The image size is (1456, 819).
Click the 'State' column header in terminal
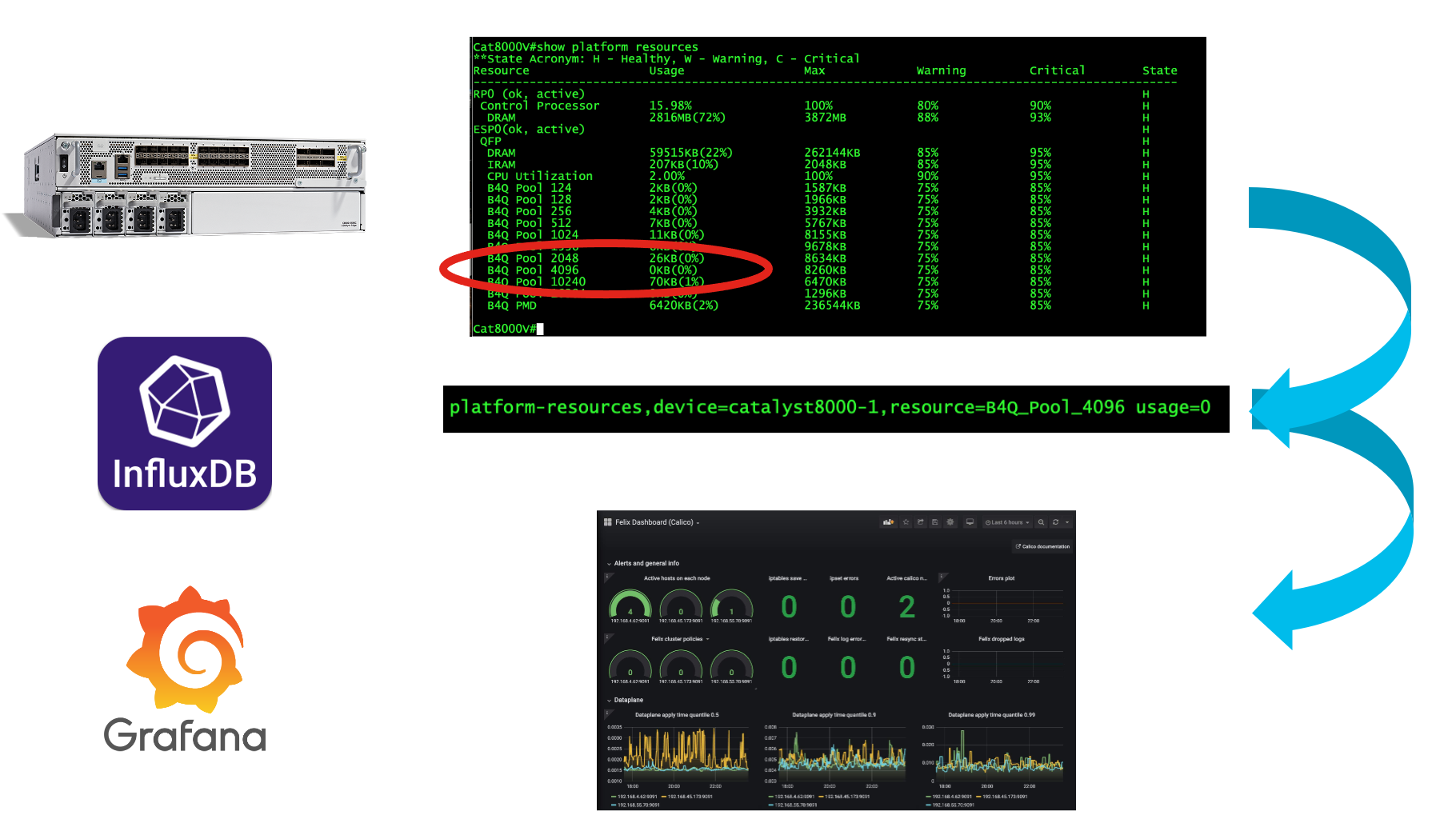coord(1159,70)
